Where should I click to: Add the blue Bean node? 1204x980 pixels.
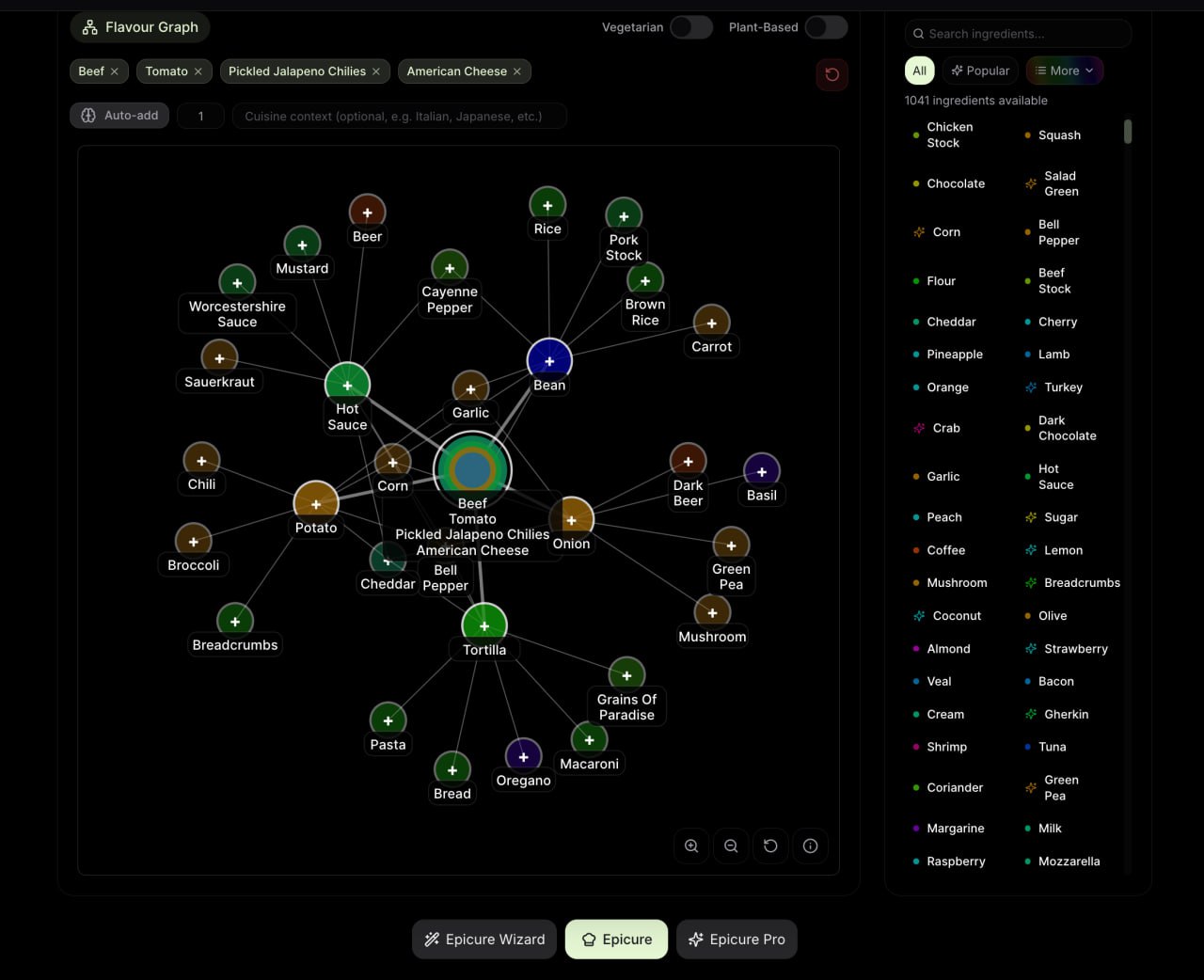(x=549, y=361)
